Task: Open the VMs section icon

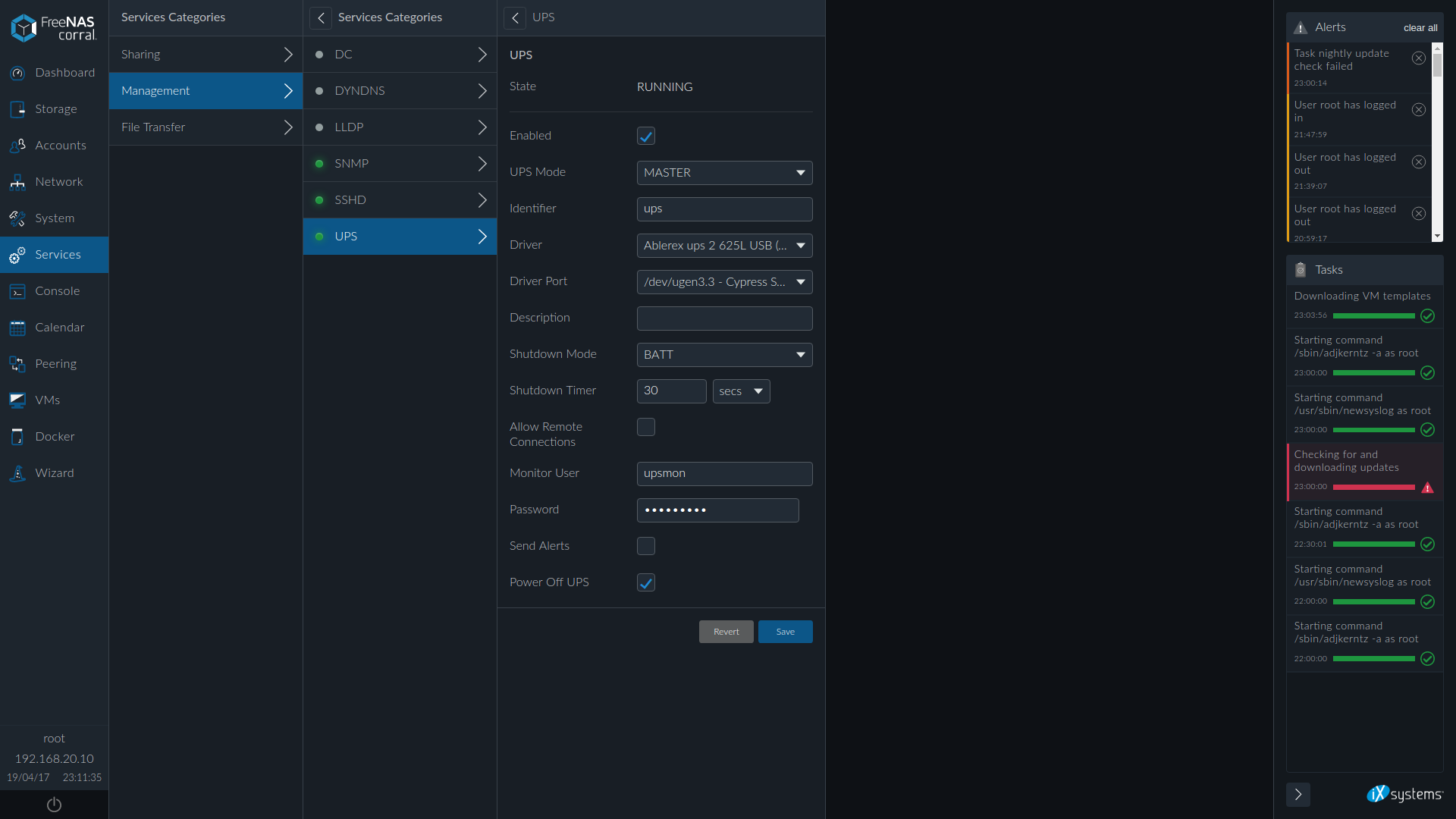Action: [x=17, y=400]
